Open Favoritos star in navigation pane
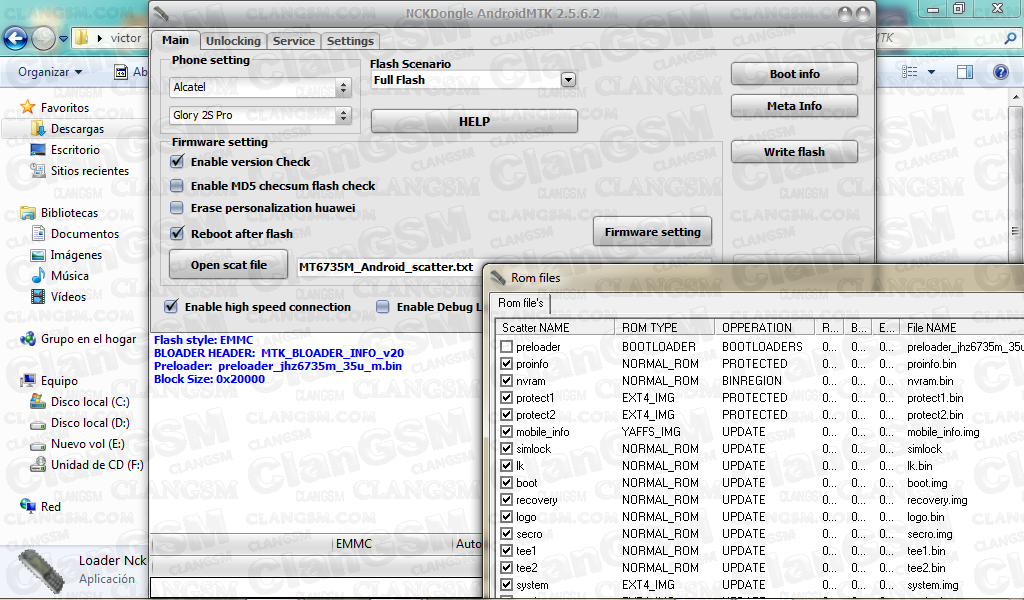This screenshot has height=600, width=1024. tap(27, 107)
